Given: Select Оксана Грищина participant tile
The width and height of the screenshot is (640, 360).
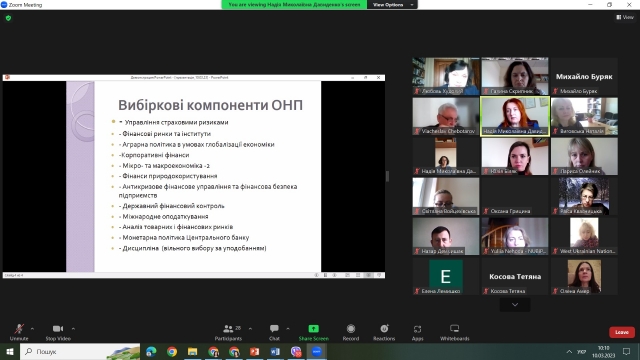Looking at the screenshot, I should coord(515,196).
